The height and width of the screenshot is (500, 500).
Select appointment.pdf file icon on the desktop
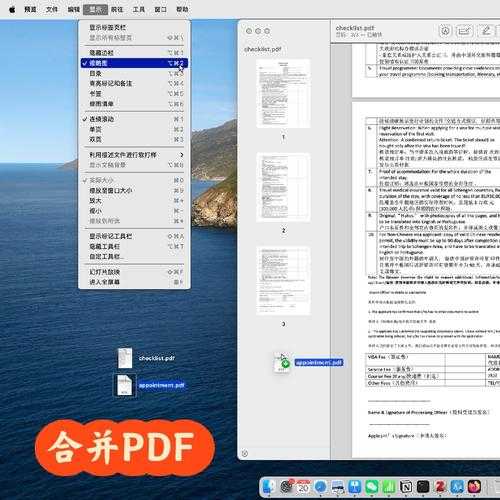(x=125, y=385)
